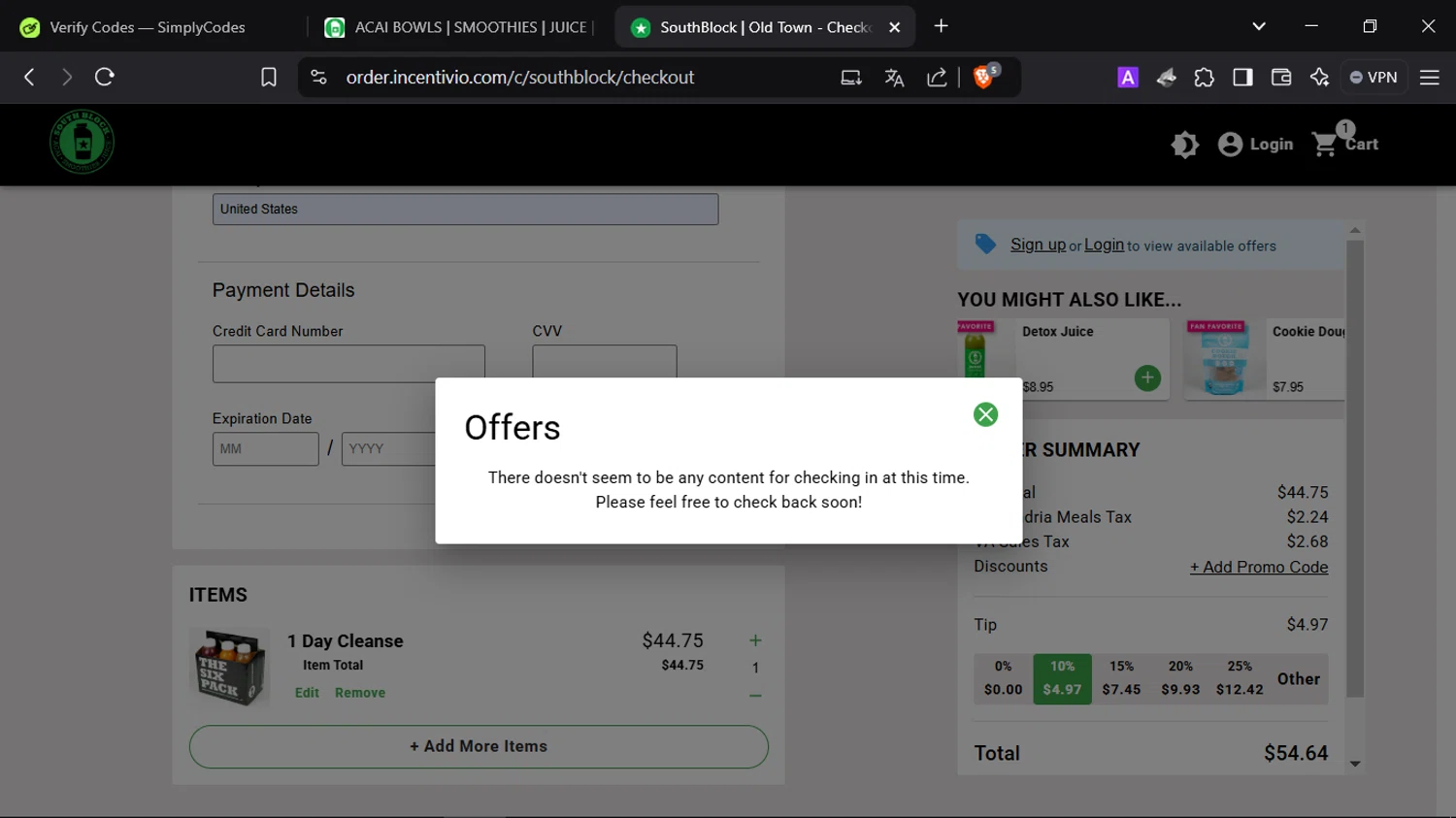Open the Cart icon
Screen dimensions: 1456x818
(x=1344, y=142)
